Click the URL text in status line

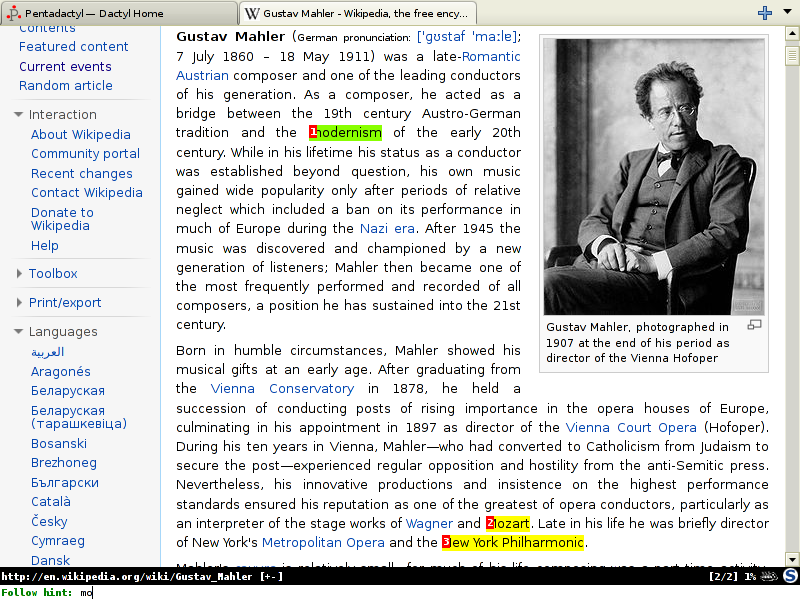coord(127,577)
